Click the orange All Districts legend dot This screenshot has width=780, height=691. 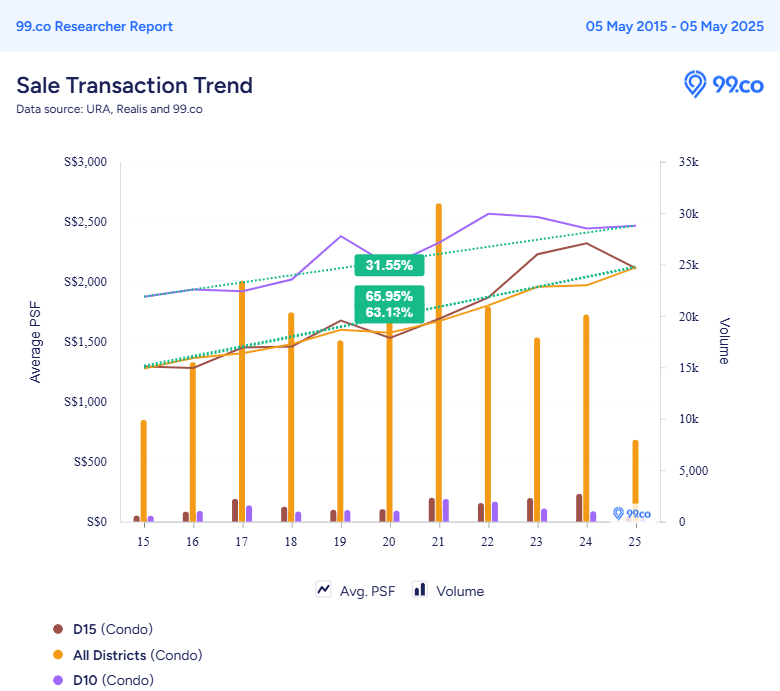point(58,655)
